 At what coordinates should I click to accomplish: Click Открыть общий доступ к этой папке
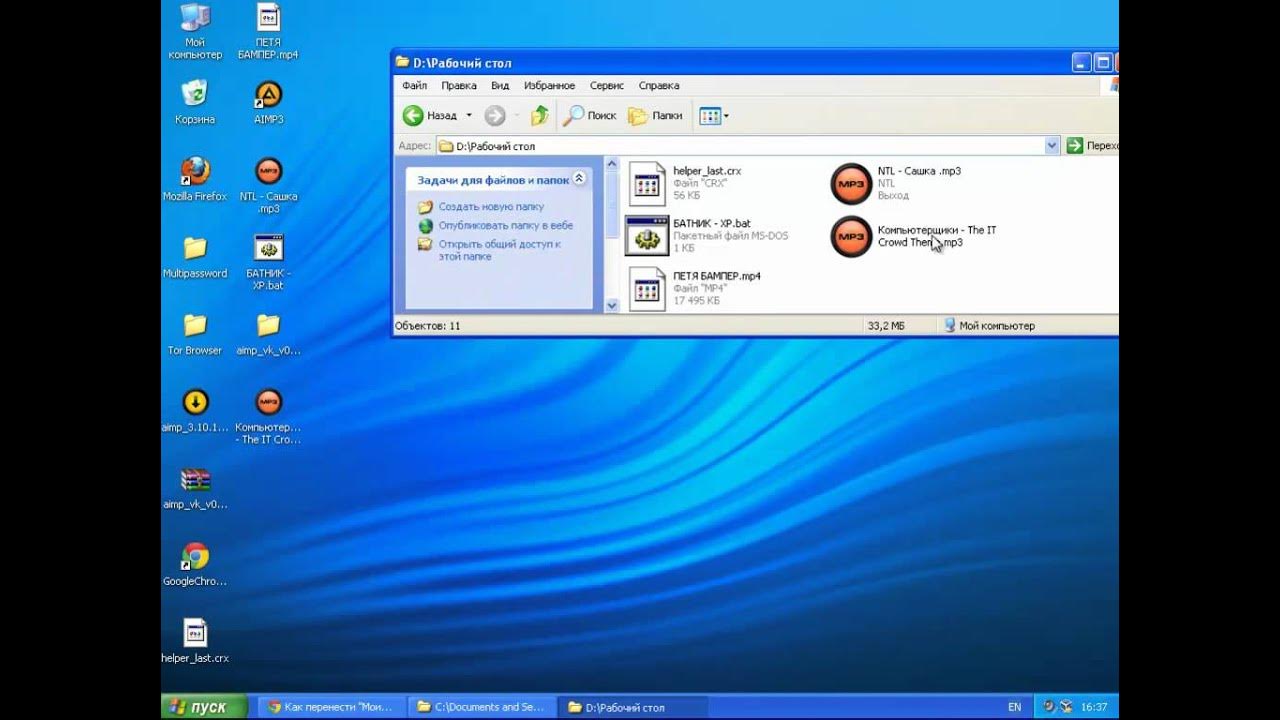click(499, 250)
